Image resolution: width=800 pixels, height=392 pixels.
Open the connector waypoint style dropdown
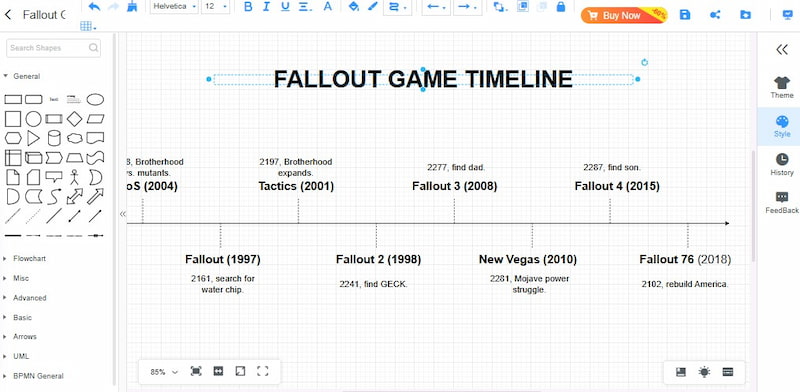[397, 7]
